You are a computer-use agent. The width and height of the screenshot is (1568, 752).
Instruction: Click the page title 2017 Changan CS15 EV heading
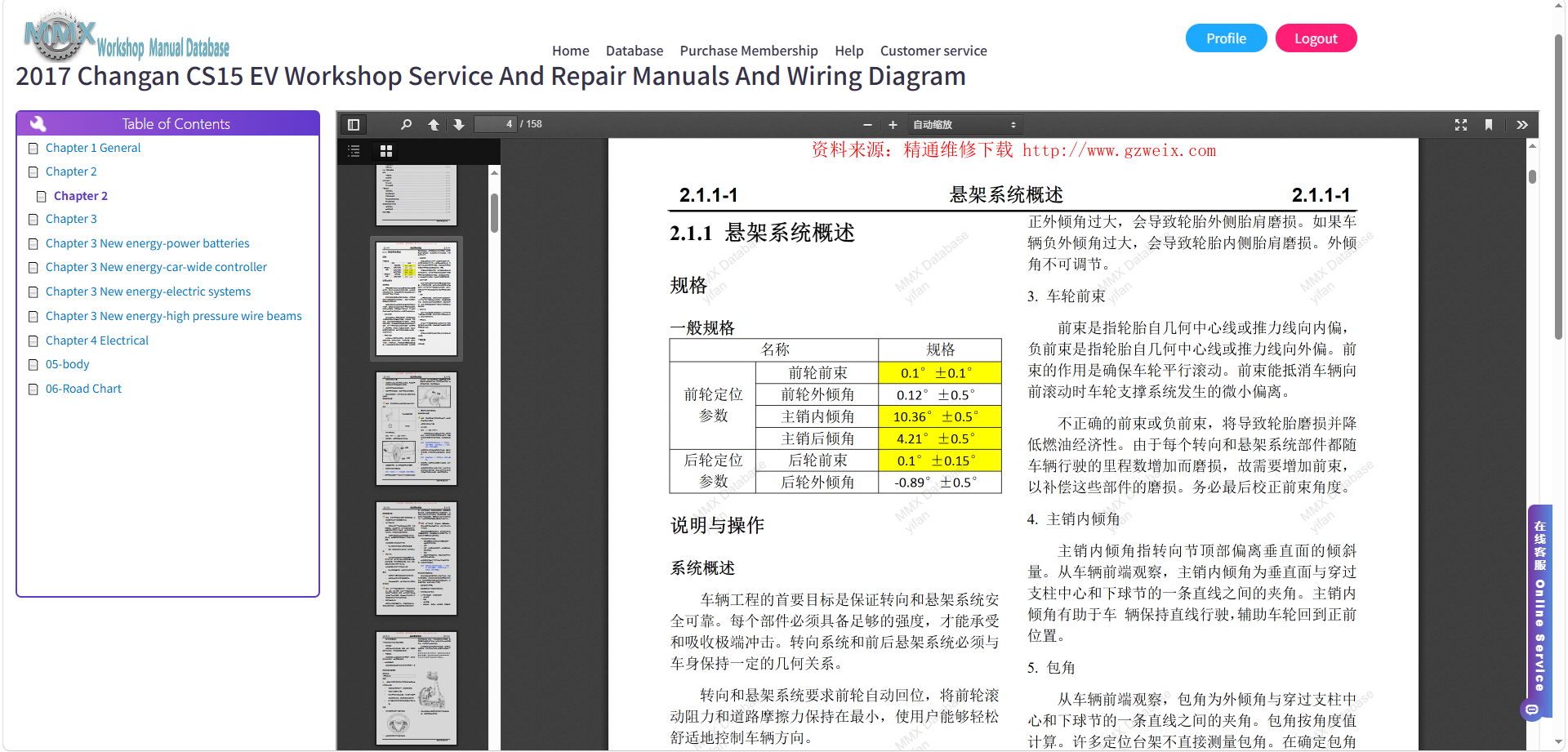(491, 76)
